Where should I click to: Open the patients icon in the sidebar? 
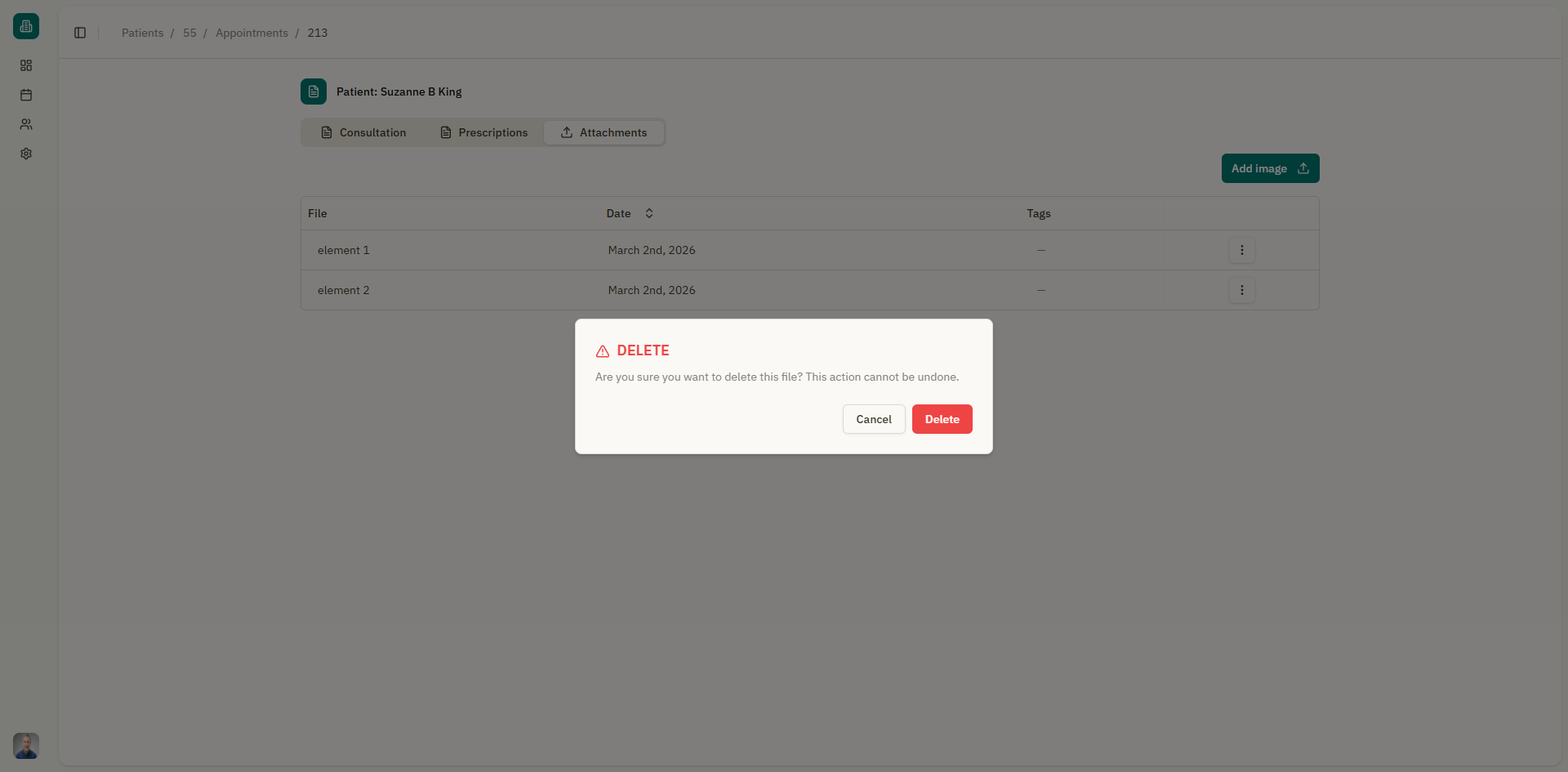click(26, 124)
